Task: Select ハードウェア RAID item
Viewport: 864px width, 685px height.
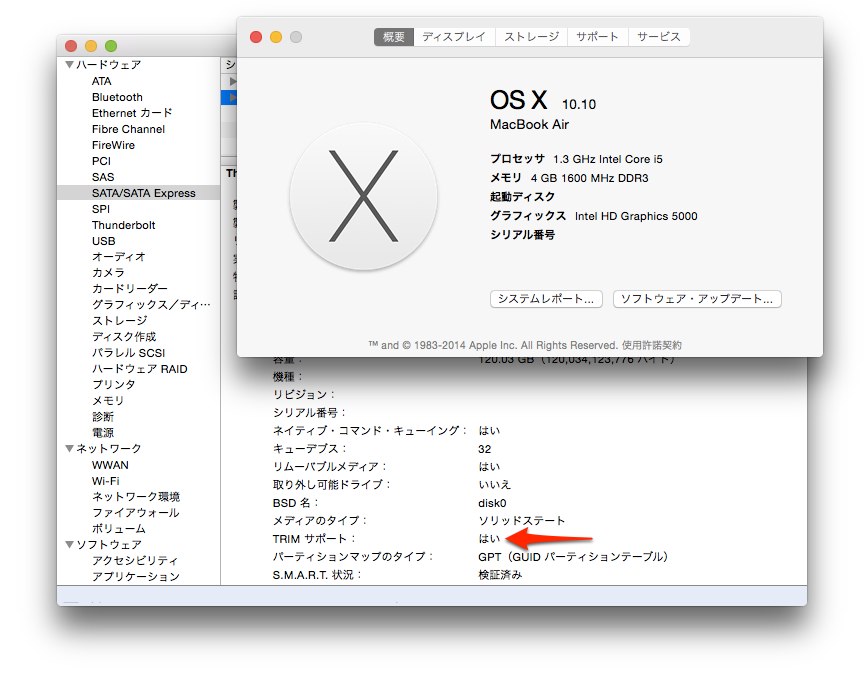Action: click(x=139, y=369)
